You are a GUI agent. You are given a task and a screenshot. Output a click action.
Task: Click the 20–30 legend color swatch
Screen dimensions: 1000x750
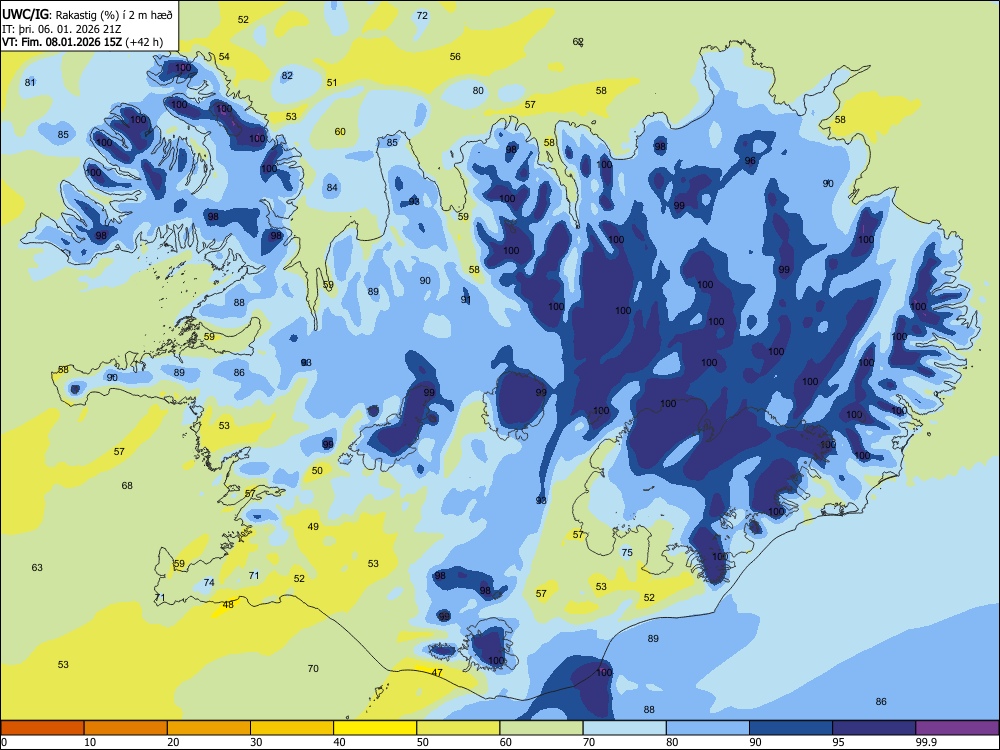[x=209, y=728]
